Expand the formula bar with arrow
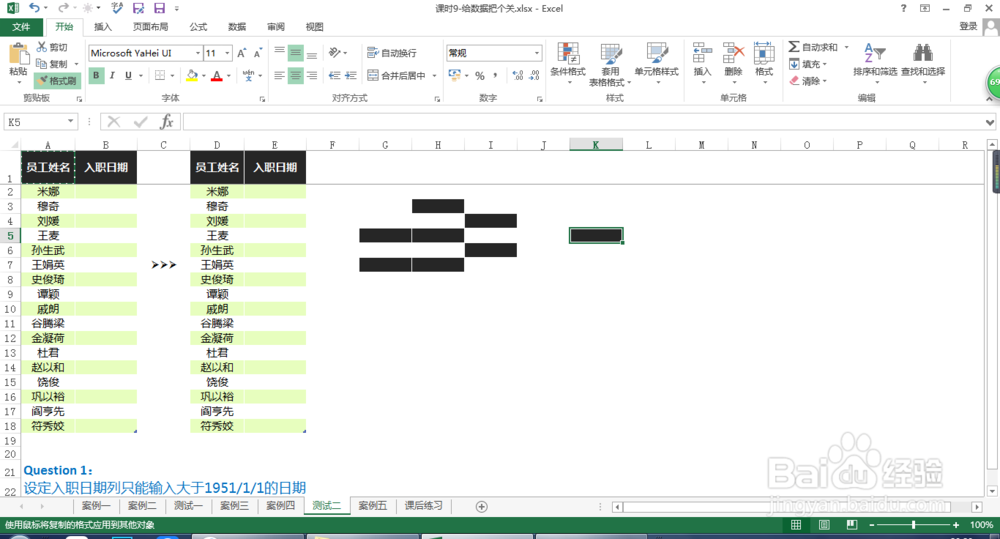 [989, 122]
